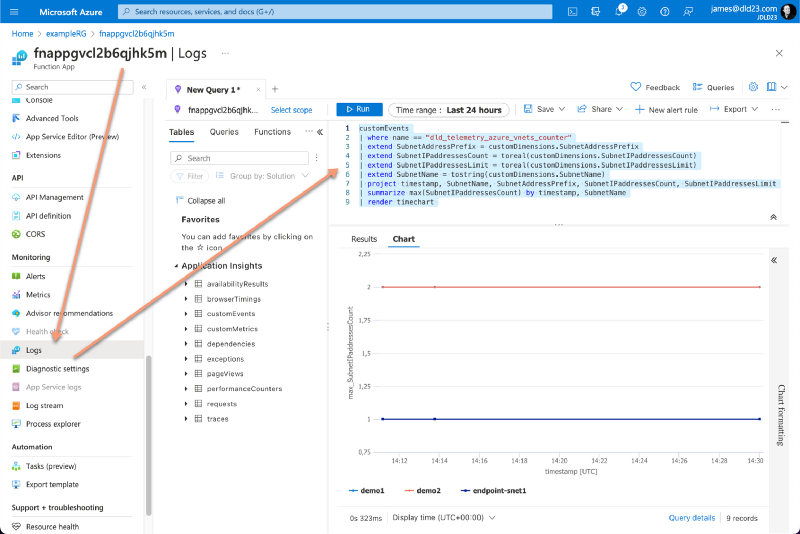Toggle demo1 series in chart legend
Screen dimensions: 800x534
click(x=366, y=491)
